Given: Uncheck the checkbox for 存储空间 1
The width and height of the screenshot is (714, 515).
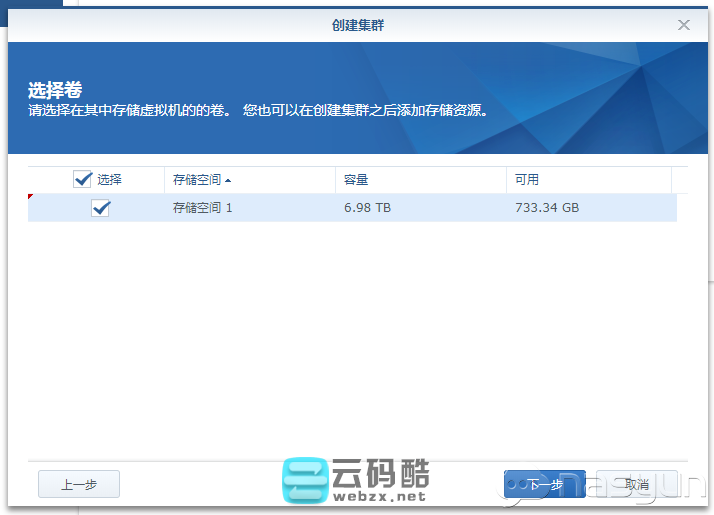Looking at the screenshot, I should point(100,208).
